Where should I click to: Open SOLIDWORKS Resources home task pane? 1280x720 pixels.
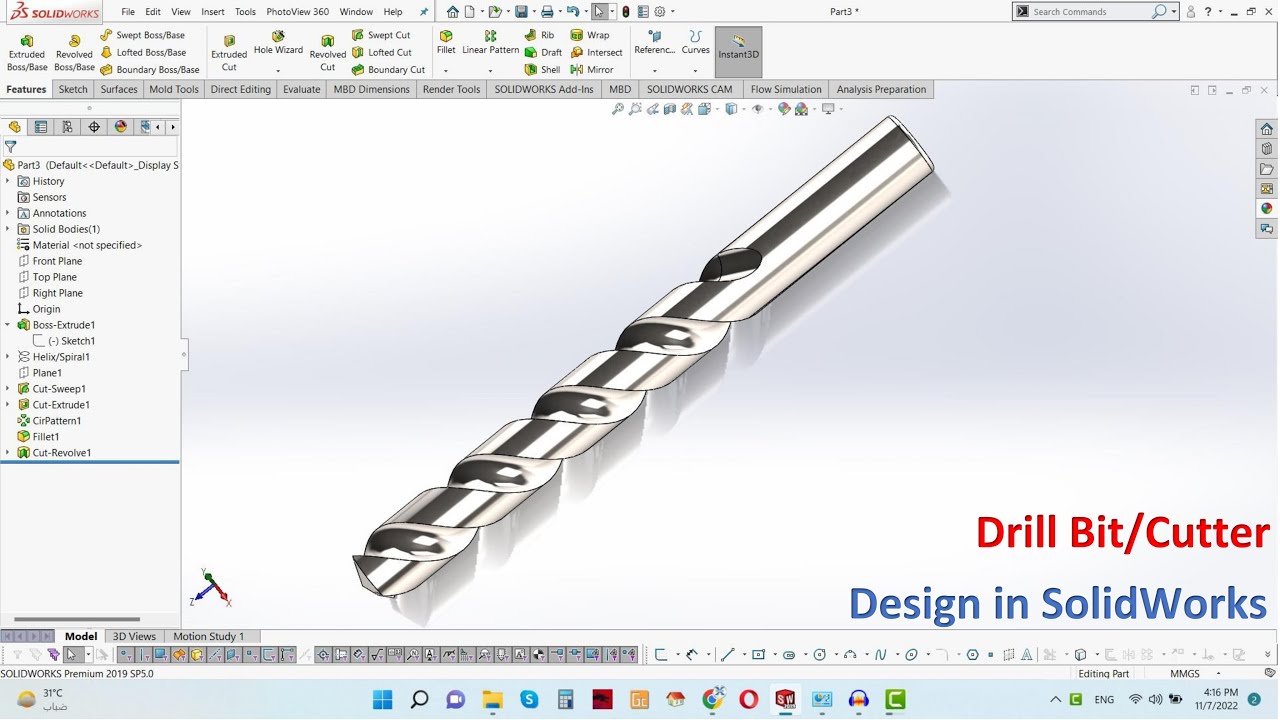pos(1267,129)
